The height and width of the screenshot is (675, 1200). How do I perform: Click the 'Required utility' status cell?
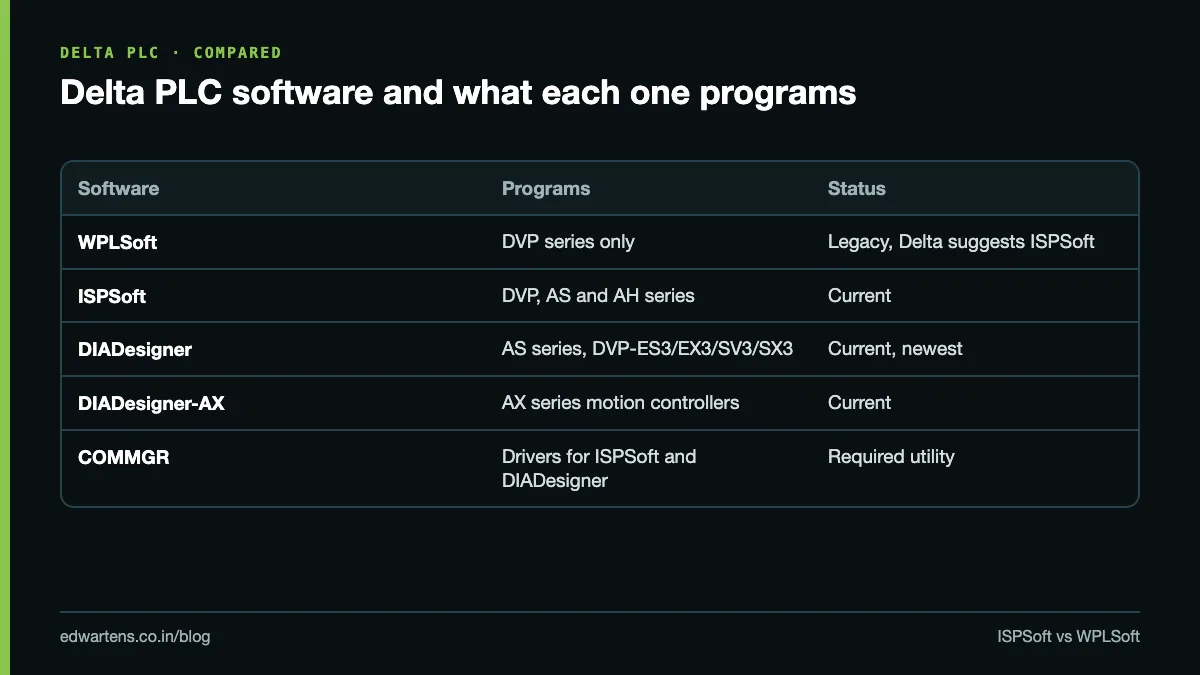click(891, 457)
